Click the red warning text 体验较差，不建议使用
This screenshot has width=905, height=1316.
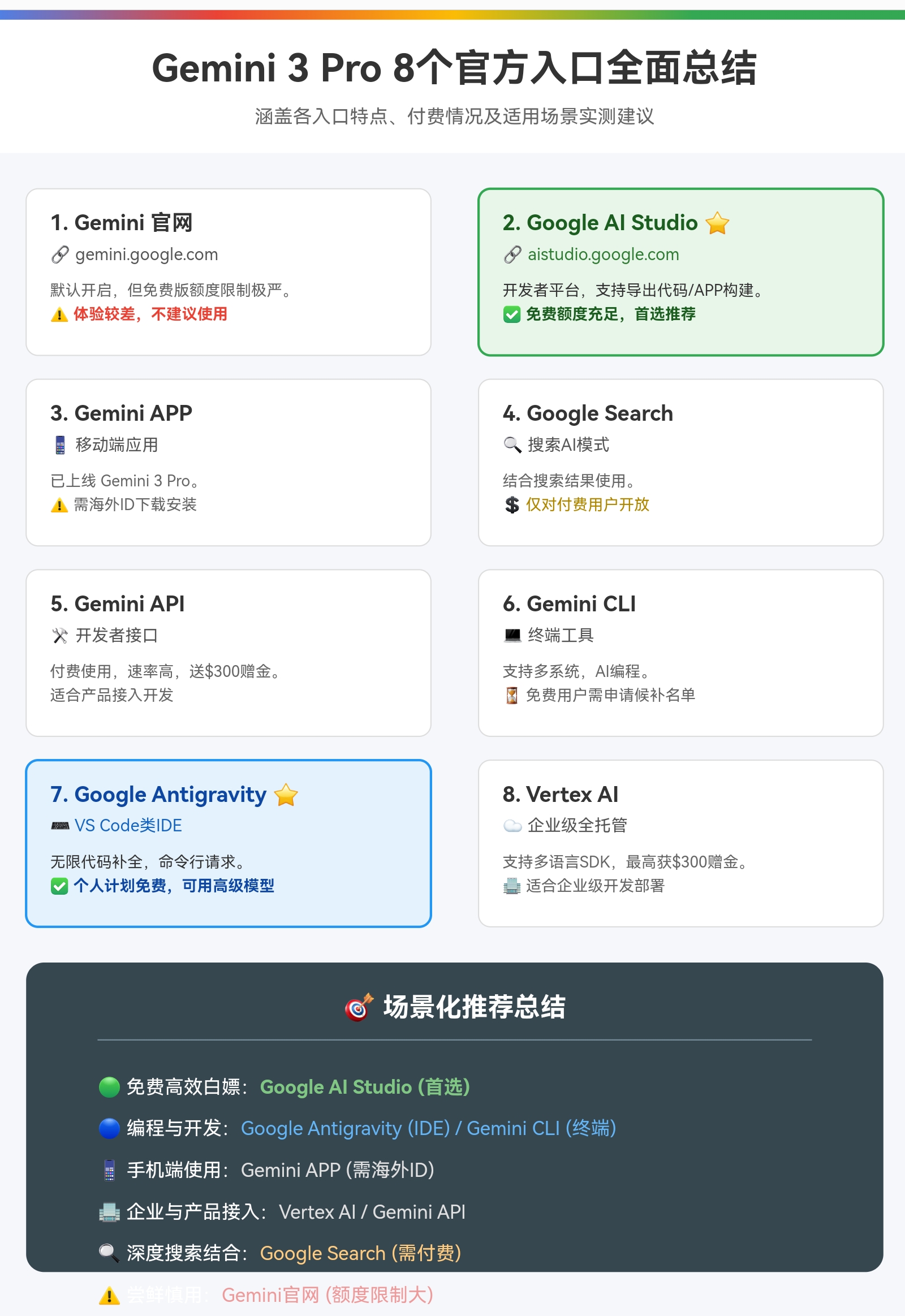click(x=150, y=314)
